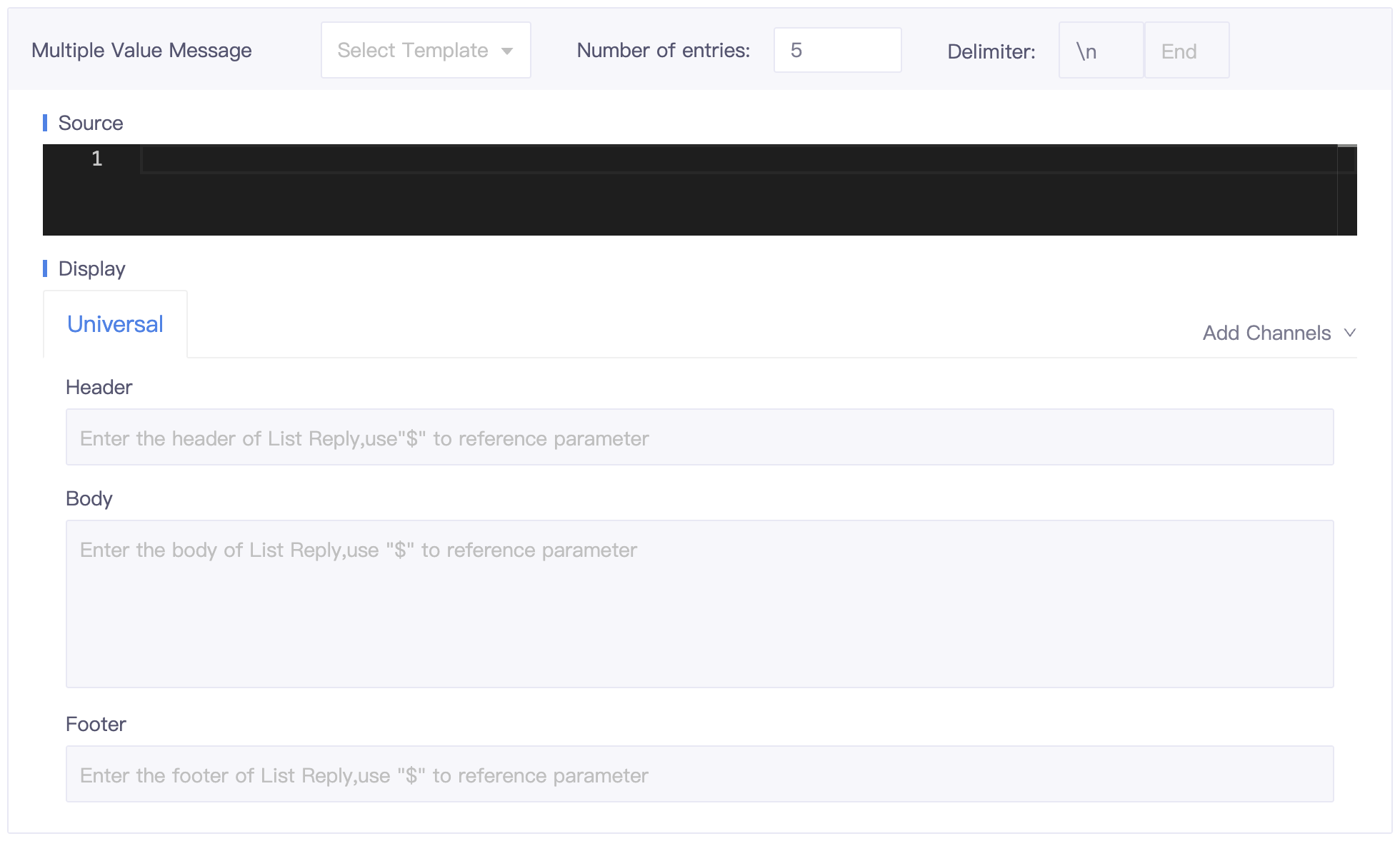Click the chevron beside Add Channels

pos(1349,333)
